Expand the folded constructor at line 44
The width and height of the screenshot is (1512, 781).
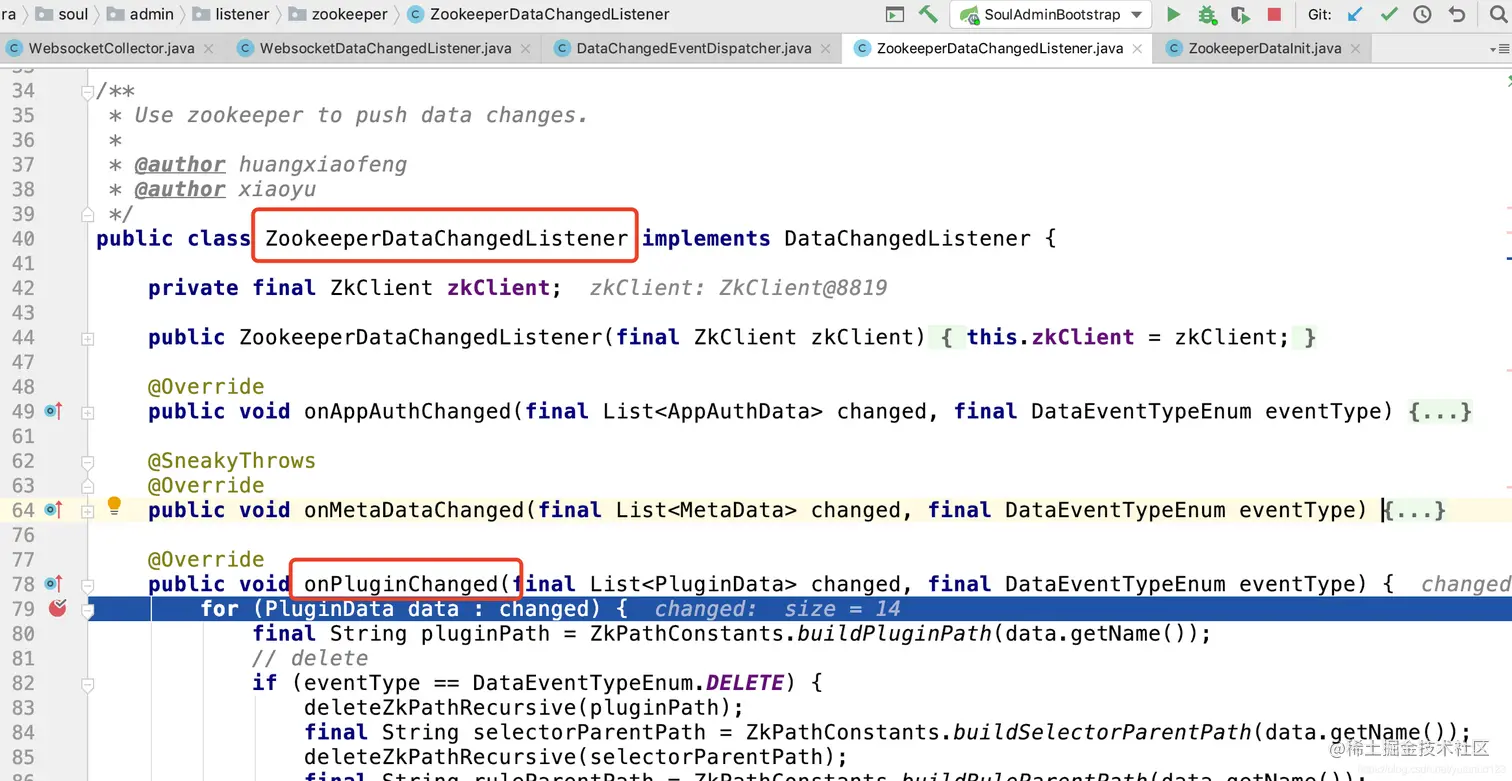coord(87,338)
